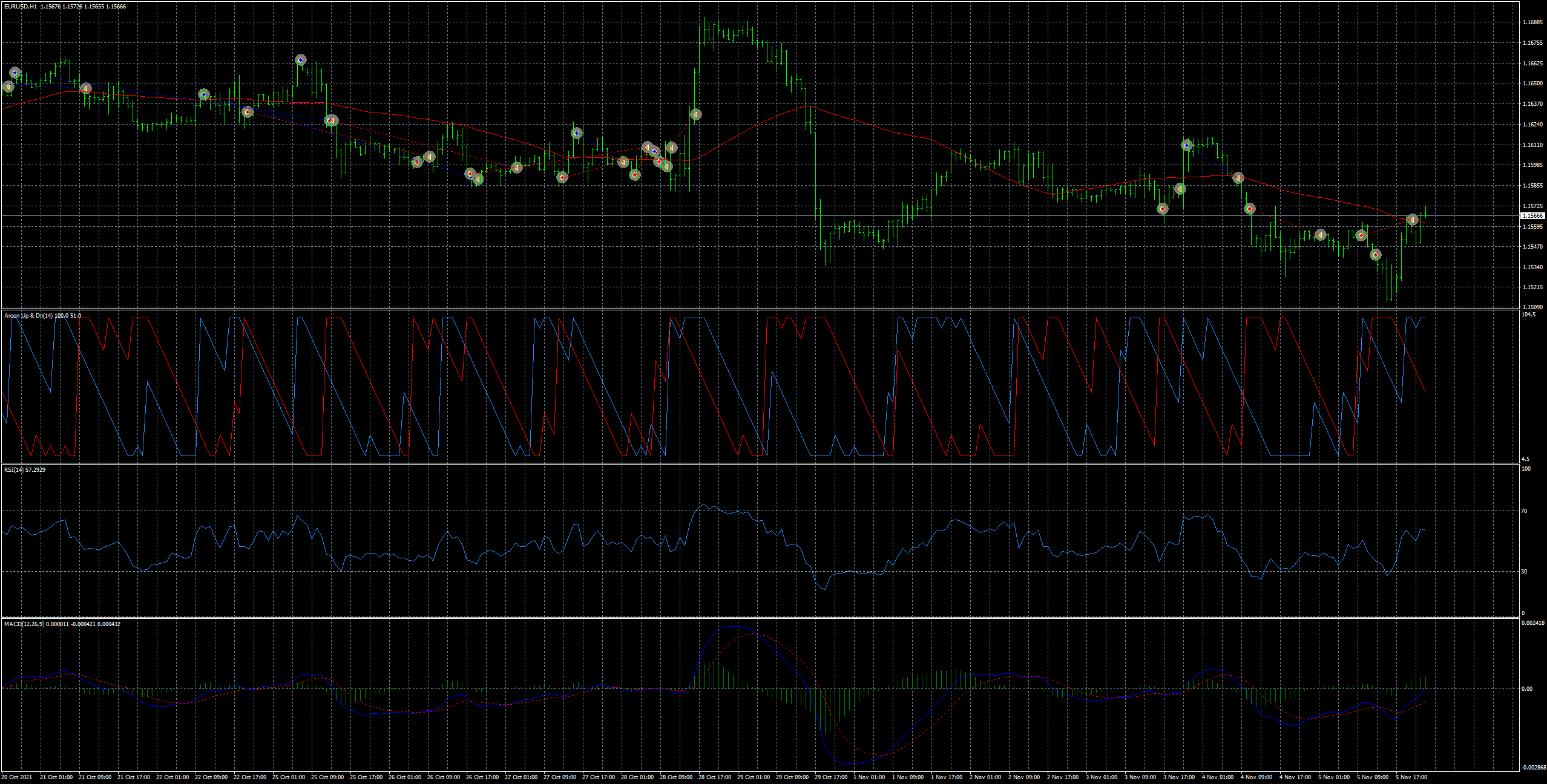Viewport: 1547px width, 784px height.
Task: Click the 29 Oct 09:00 time axis label
Action: pos(792,777)
